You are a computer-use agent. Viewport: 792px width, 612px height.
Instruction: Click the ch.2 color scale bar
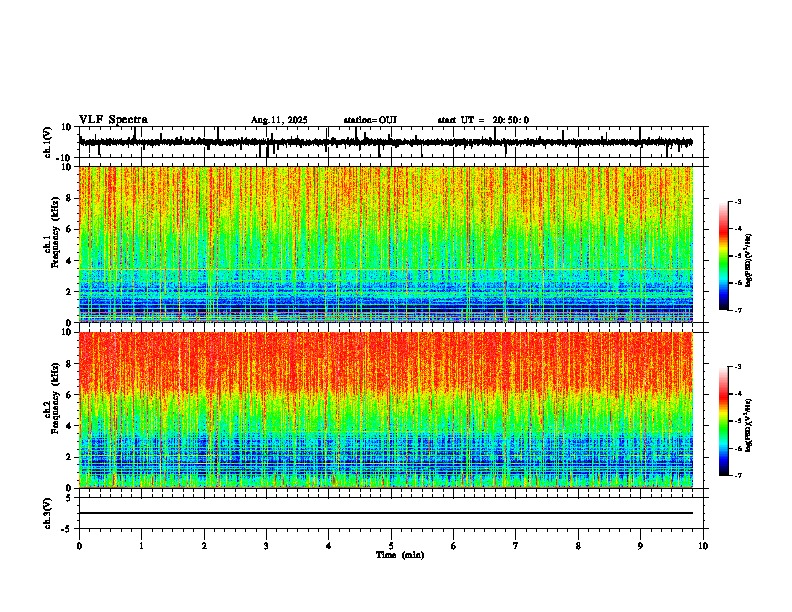(x=723, y=421)
